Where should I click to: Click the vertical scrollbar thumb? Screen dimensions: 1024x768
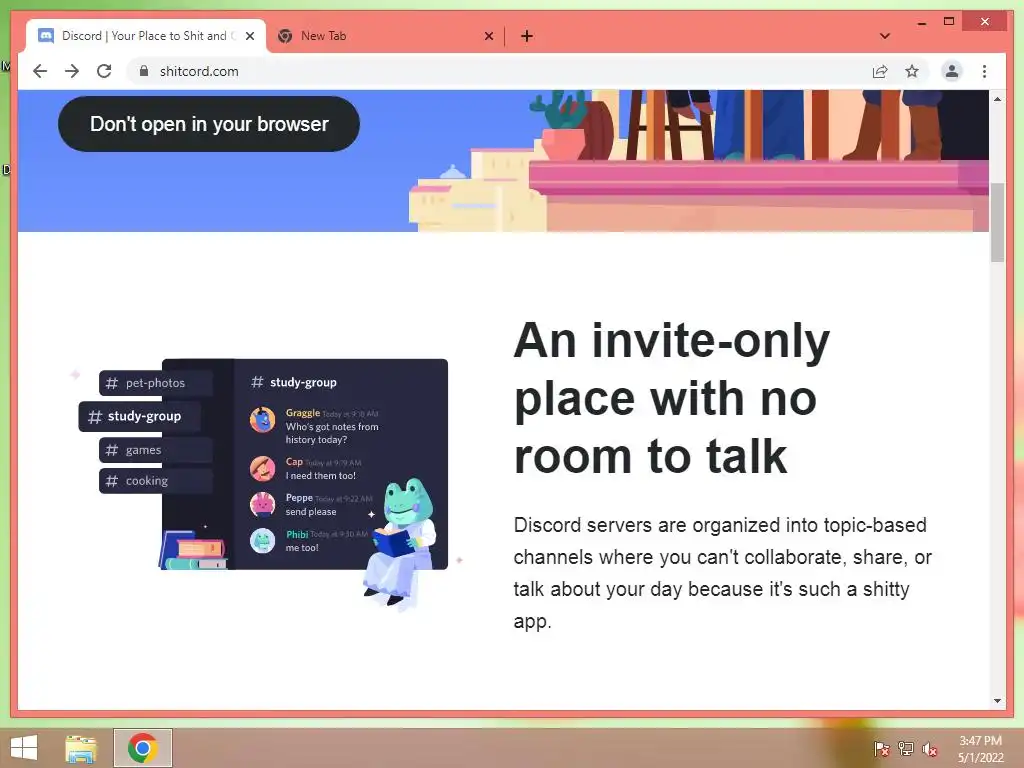click(x=997, y=222)
